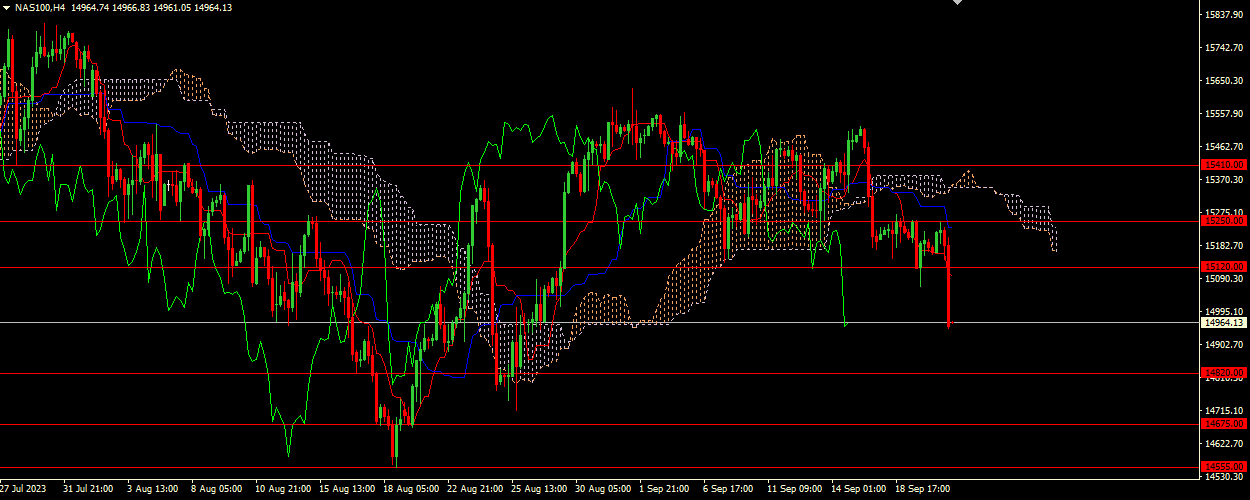The height and width of the screenshot is (500, 1250).
Task: Click the 18 Sep 17:00 time label
Action: tap(922, 489)
